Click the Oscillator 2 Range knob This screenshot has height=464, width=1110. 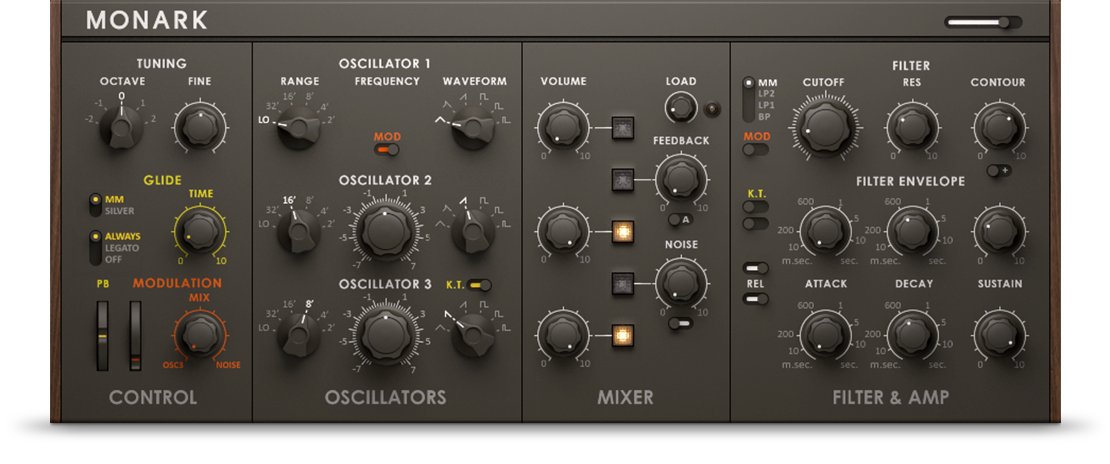(x=298, y=231)
